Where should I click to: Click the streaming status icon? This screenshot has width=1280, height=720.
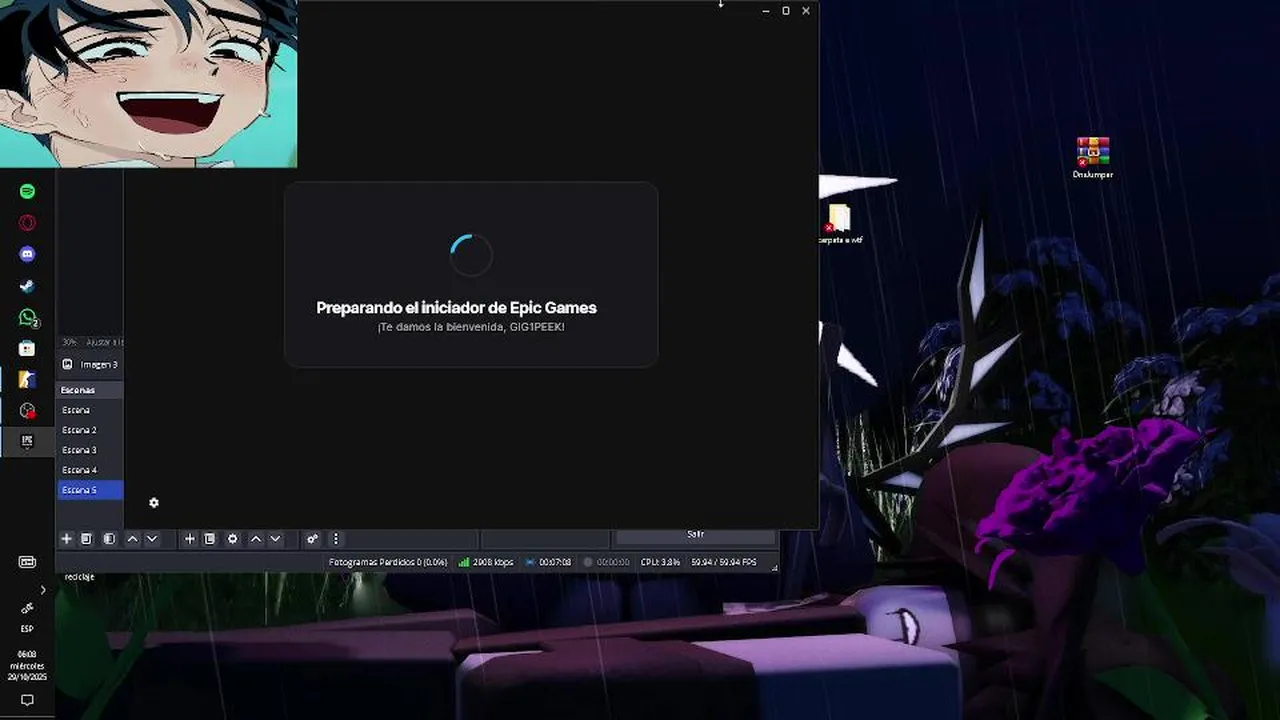click(x=530, y=562)
